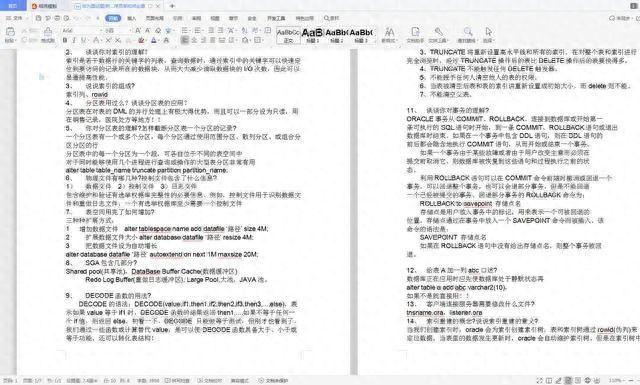The width and height of the screenshot is (640, 385).
Task: Click the undo arrow icon
Action: (77, 18)
